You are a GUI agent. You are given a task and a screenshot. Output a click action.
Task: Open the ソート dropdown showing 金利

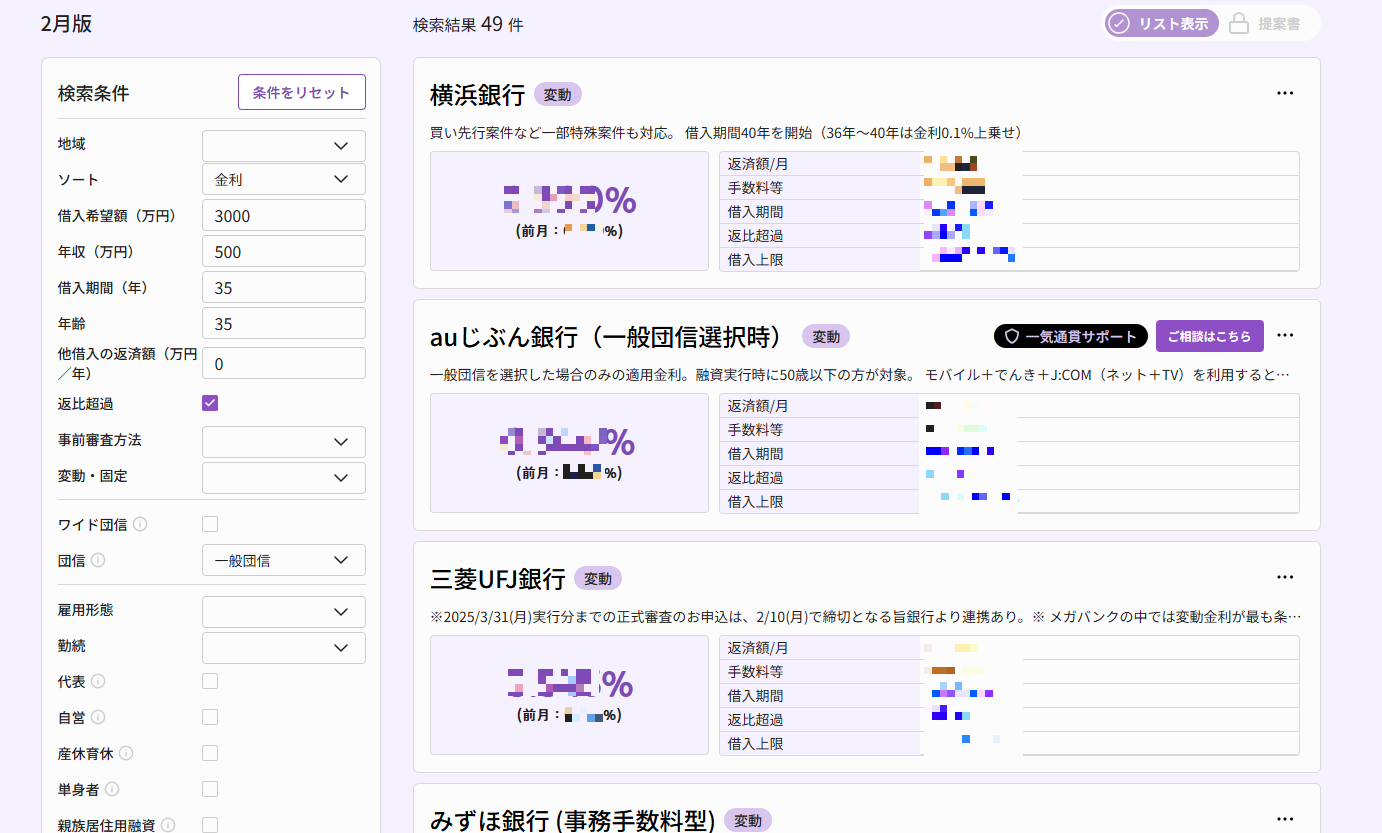click(x=284, y=180)
